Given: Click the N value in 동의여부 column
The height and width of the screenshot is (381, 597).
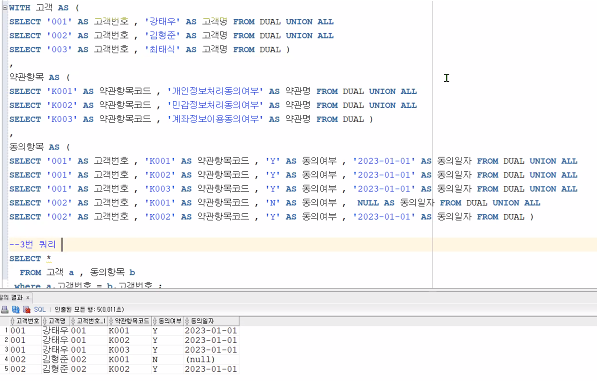Looking at the screenshot, I should tap(155, 359).
